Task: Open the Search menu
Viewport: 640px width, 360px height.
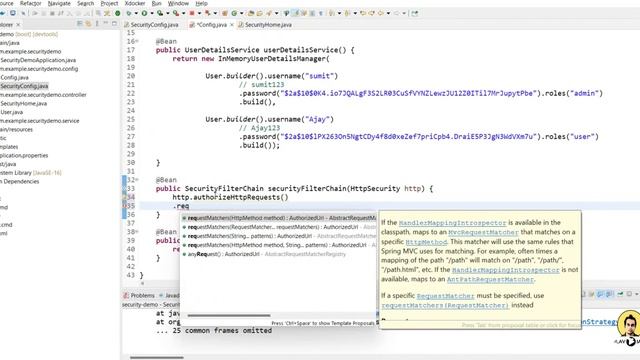Action: (85, 3)
